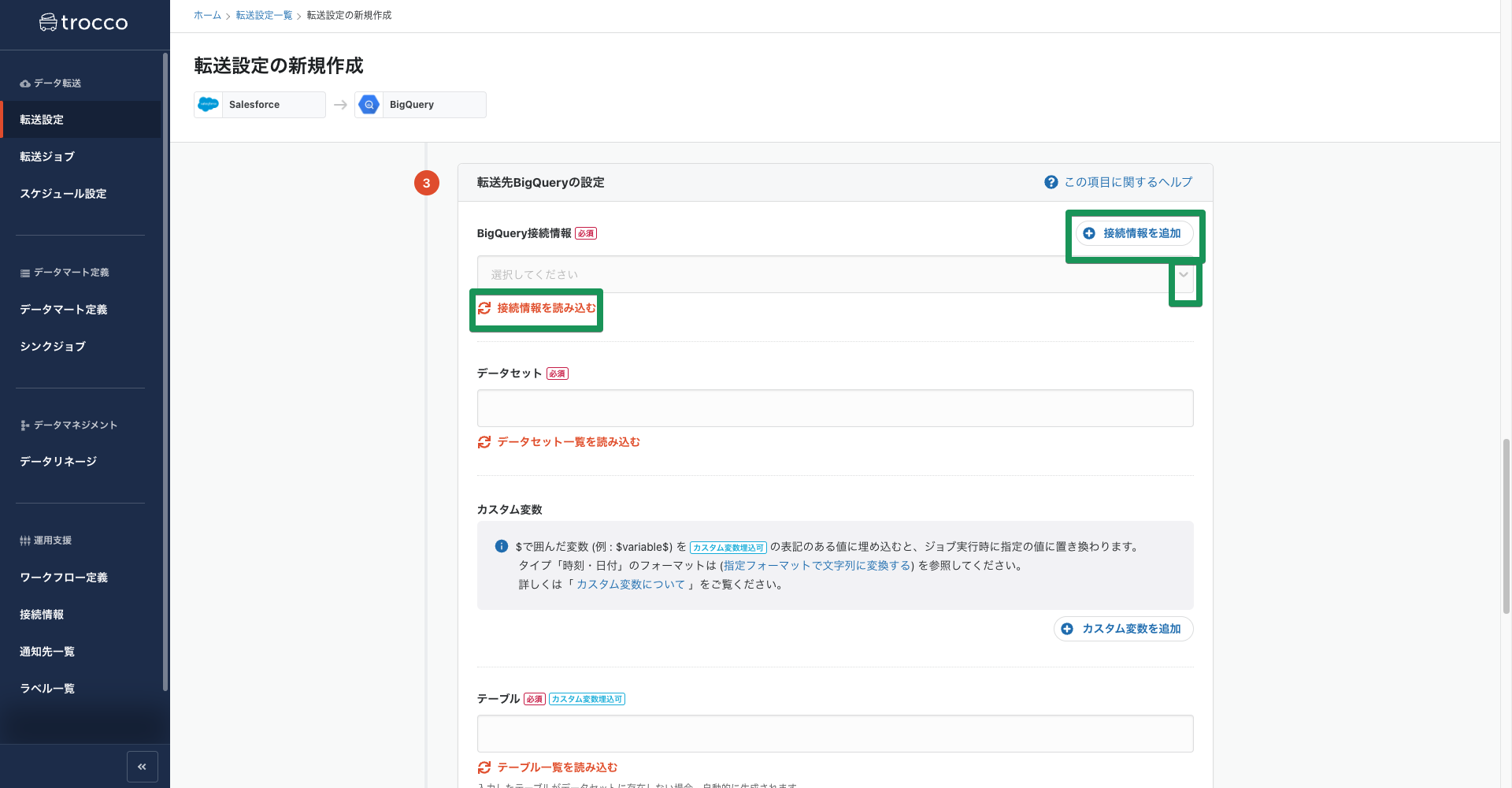The image size is (1512, 788).
Task: Click the カスタム変数を追加 button
Action: pyautogui.click(x=1124, y=629)
